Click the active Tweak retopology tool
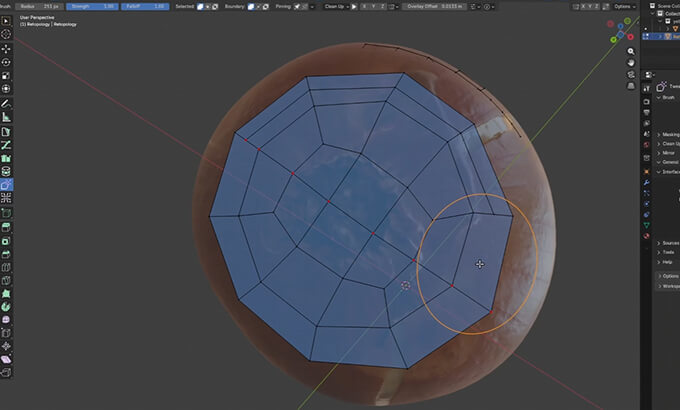 7,185
